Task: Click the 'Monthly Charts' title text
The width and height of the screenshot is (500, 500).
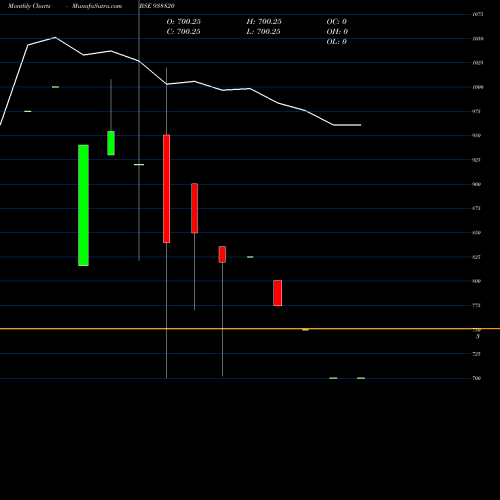Action: point(29,6)
